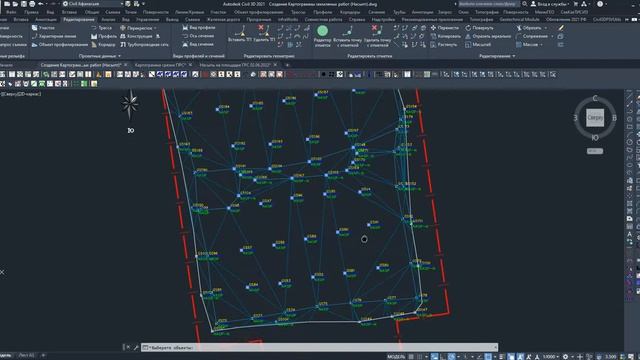Image resolution: width=640 pixels, height=360 pixels.
Task: Click the Undo arrow in quick access toolbar
Action: [40, 4]
